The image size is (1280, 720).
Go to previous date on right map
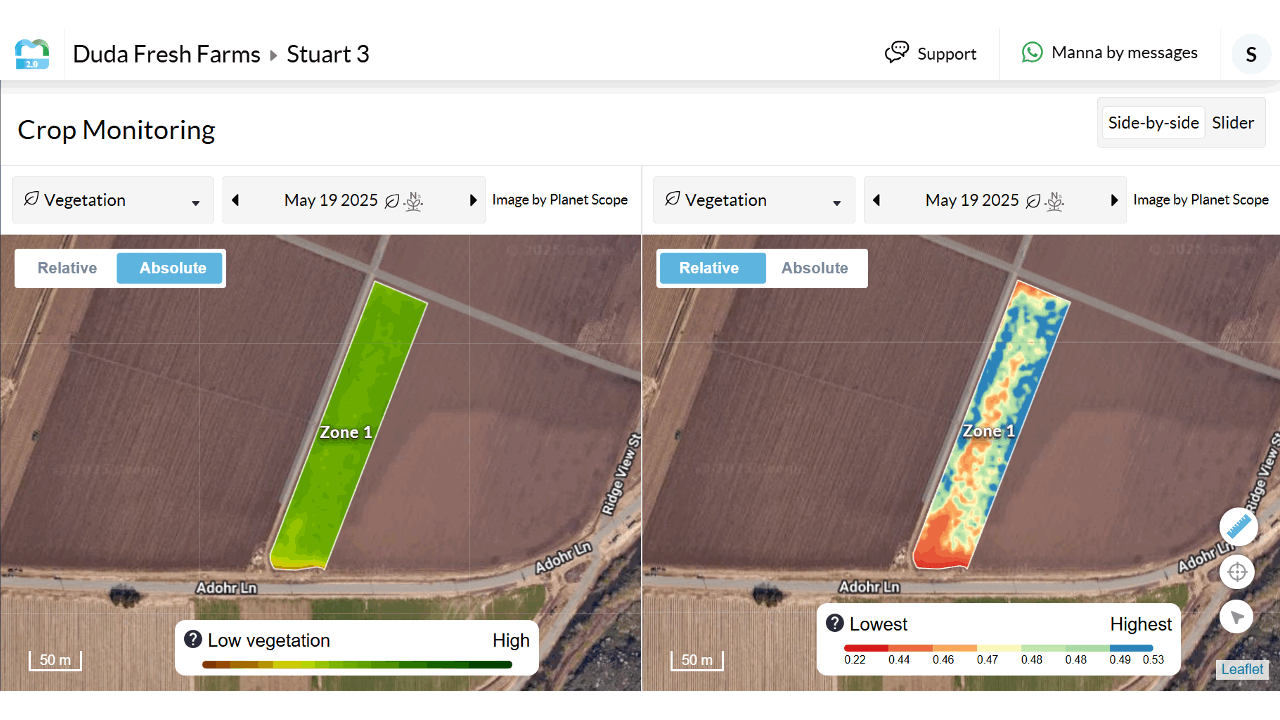coord(877,200)
